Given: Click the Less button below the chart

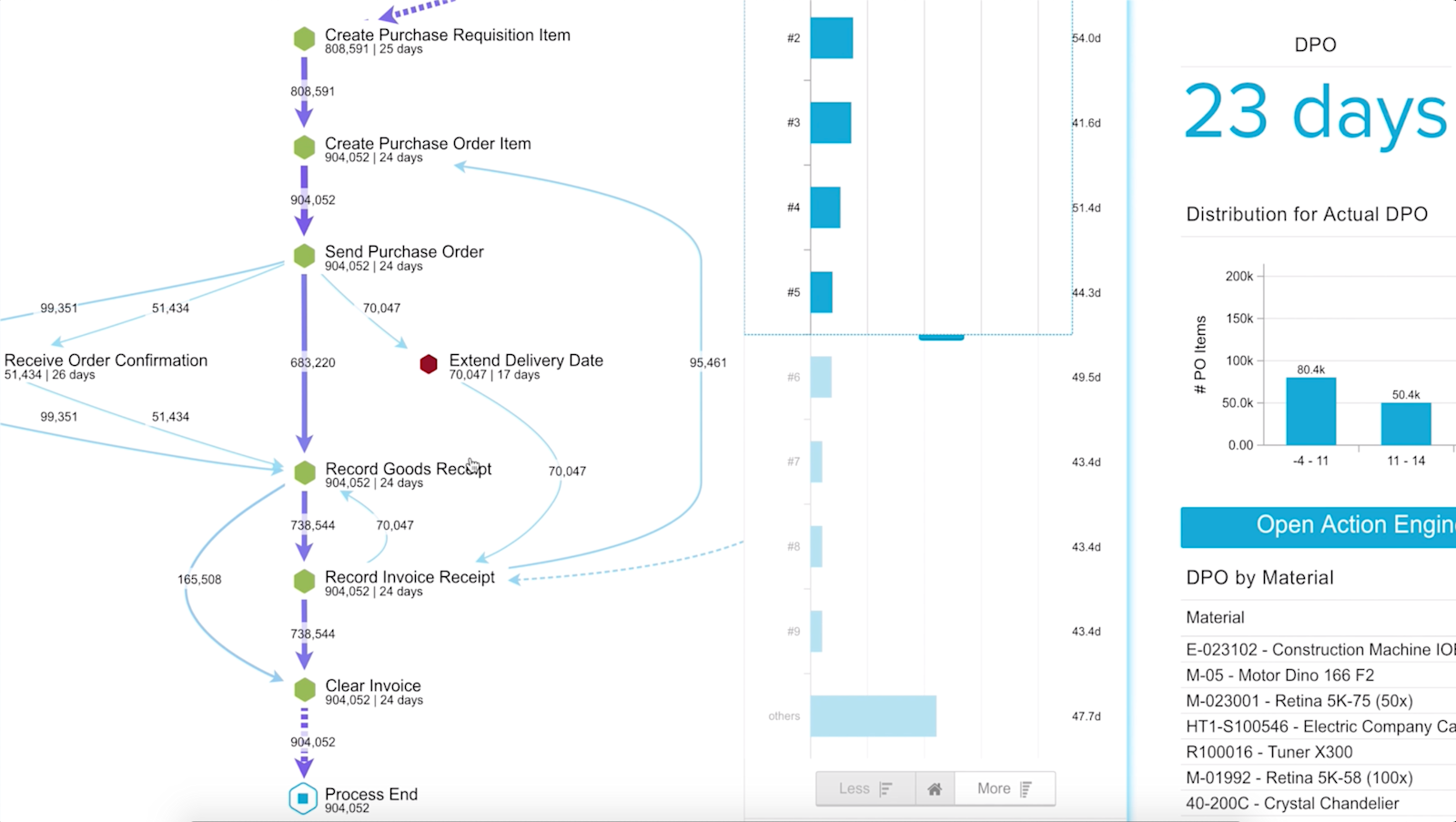Looking at the screenshot, I should pyautogui.click(x=865, y=789).
